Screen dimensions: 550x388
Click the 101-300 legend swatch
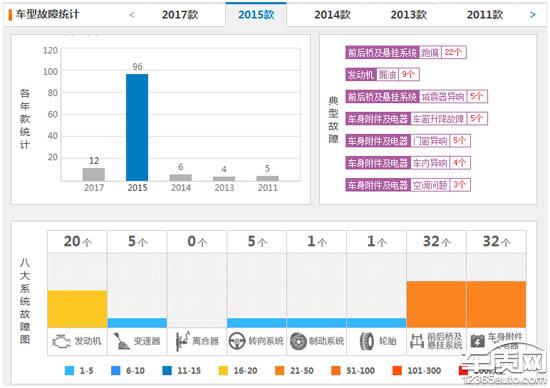pos(397,370)
